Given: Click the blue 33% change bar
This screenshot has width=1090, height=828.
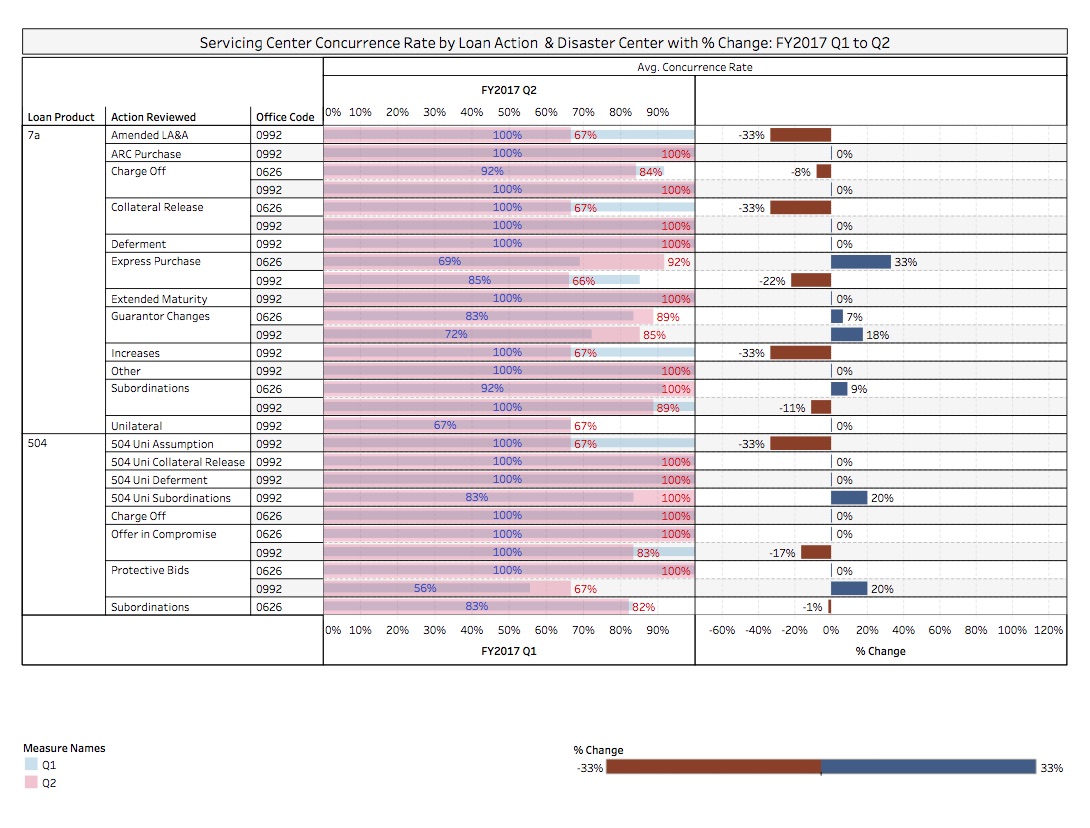Looking at the screenshot, I should point(860,262).
